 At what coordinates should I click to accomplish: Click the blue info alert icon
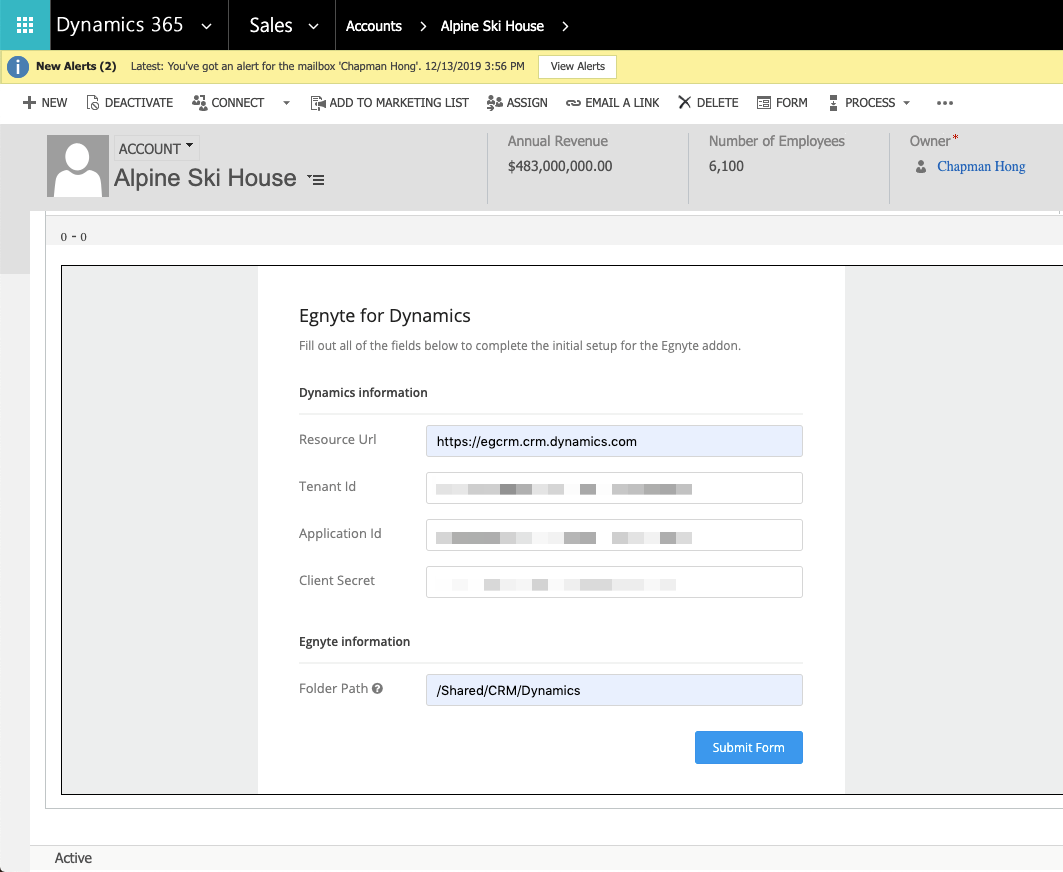coord(18,66)
